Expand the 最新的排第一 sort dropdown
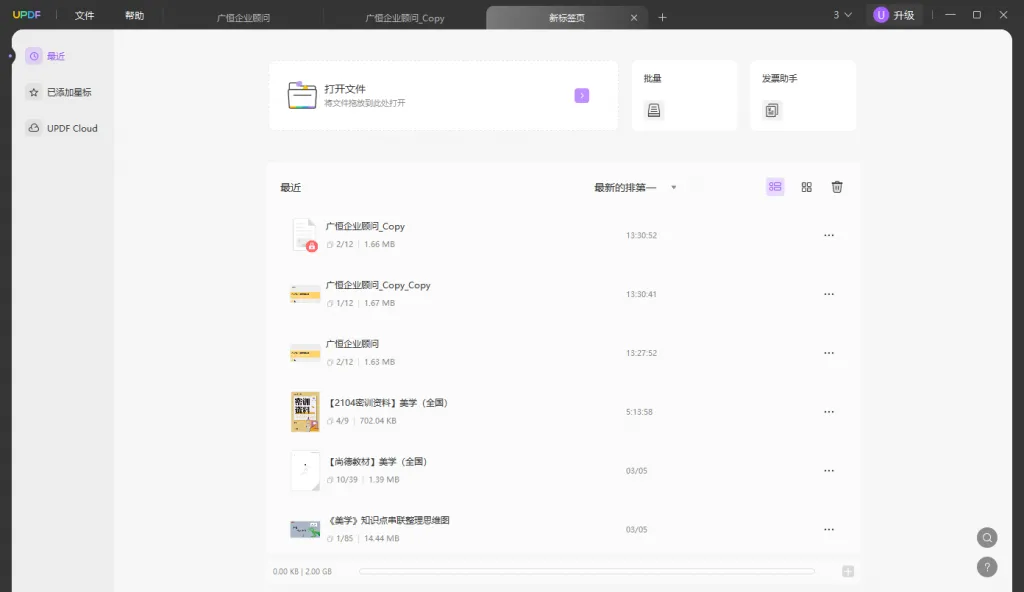 pos(635,188)
